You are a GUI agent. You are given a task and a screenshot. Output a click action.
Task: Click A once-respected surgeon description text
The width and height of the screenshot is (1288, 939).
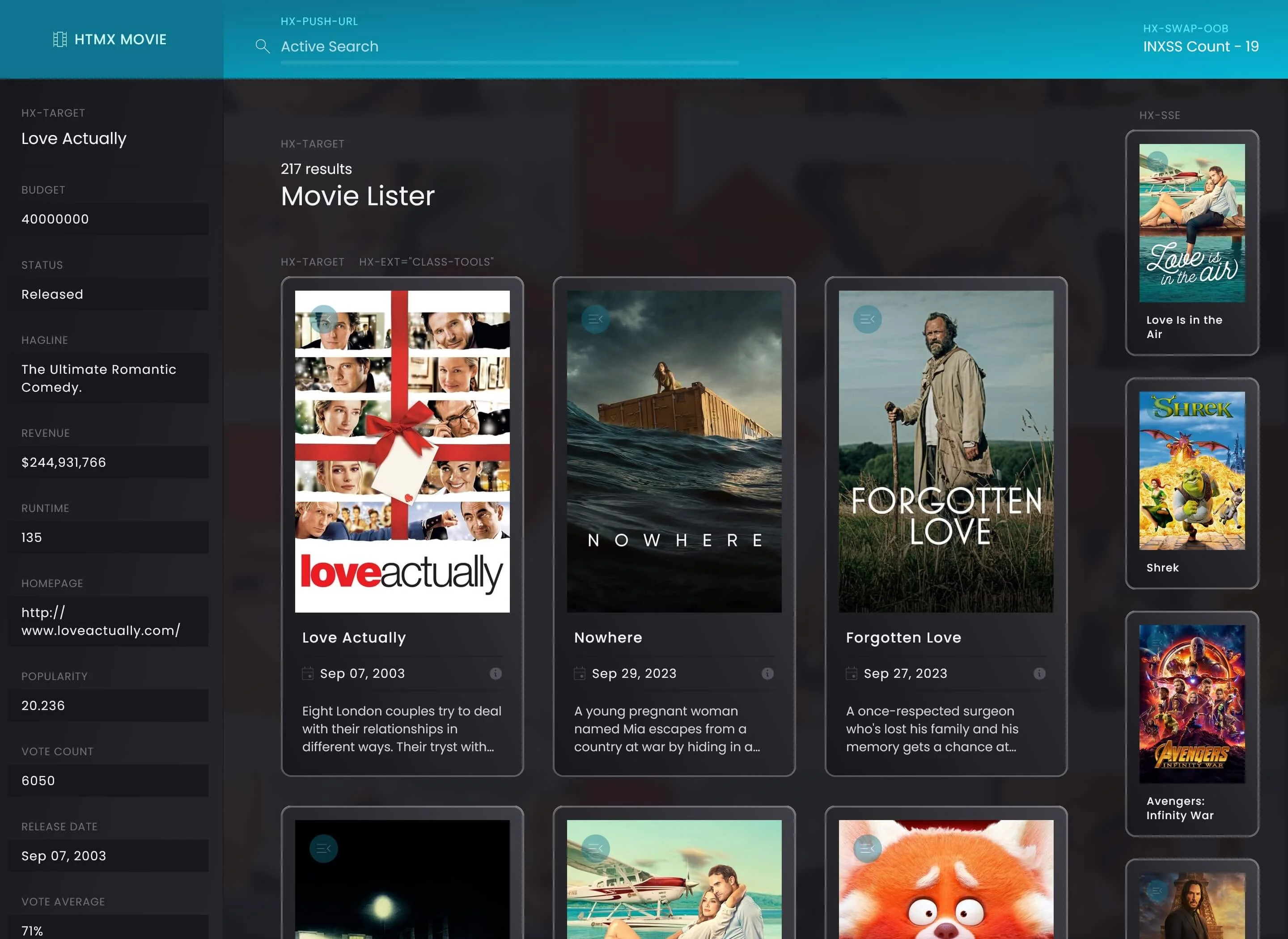[932, 729]
